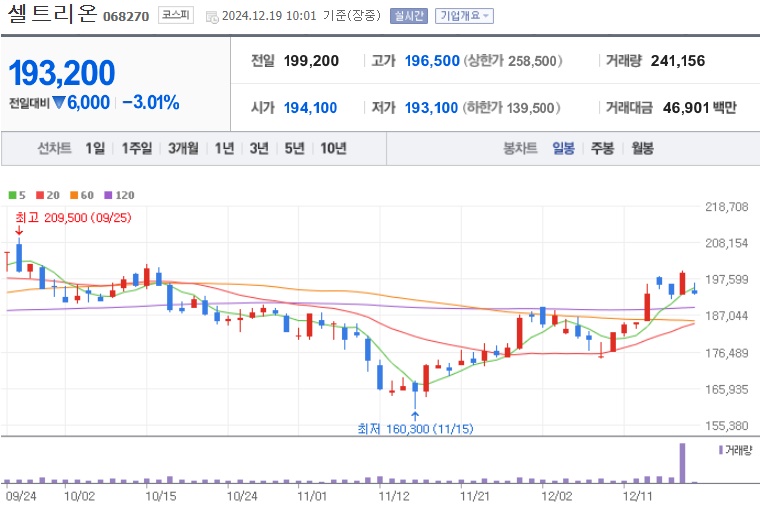760x510 pixels.
Task: Click the 208,154 price axis label
Action: point(727,243)
